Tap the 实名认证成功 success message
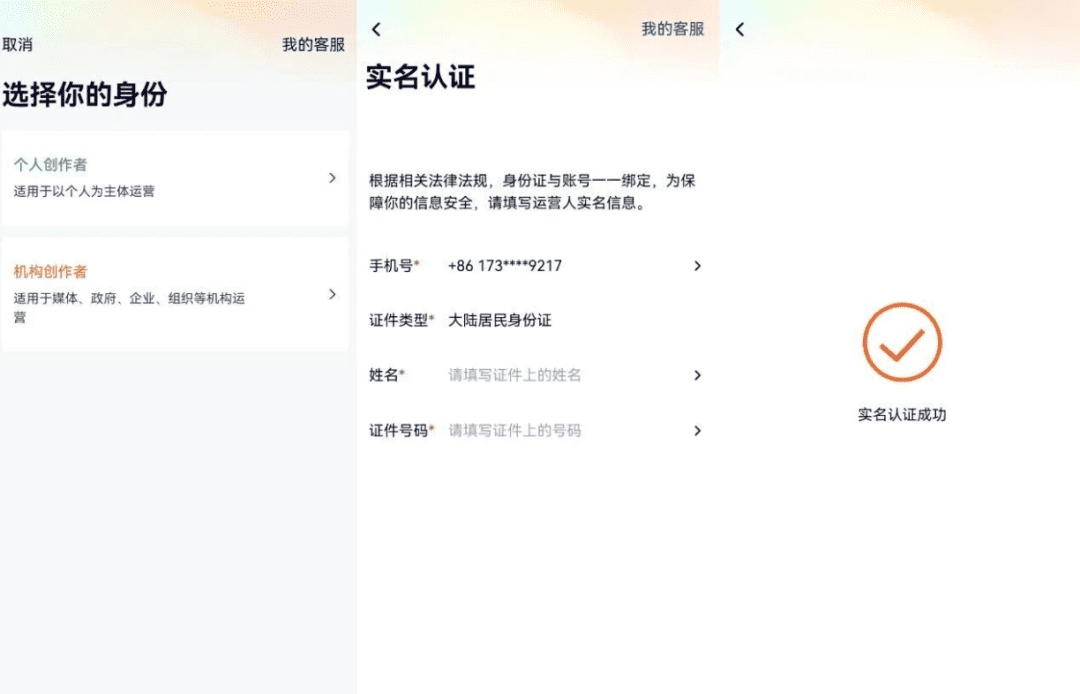 coord(901,411)
